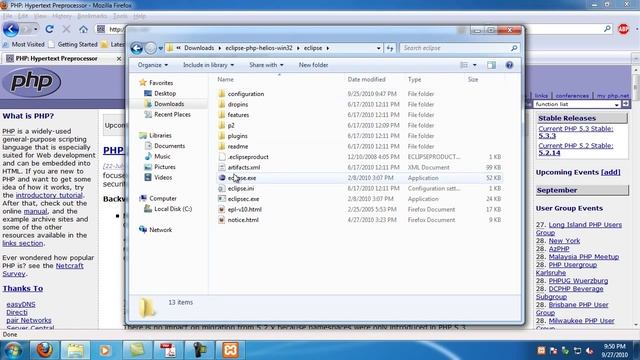Select Favorites in navigation pane

161,83
